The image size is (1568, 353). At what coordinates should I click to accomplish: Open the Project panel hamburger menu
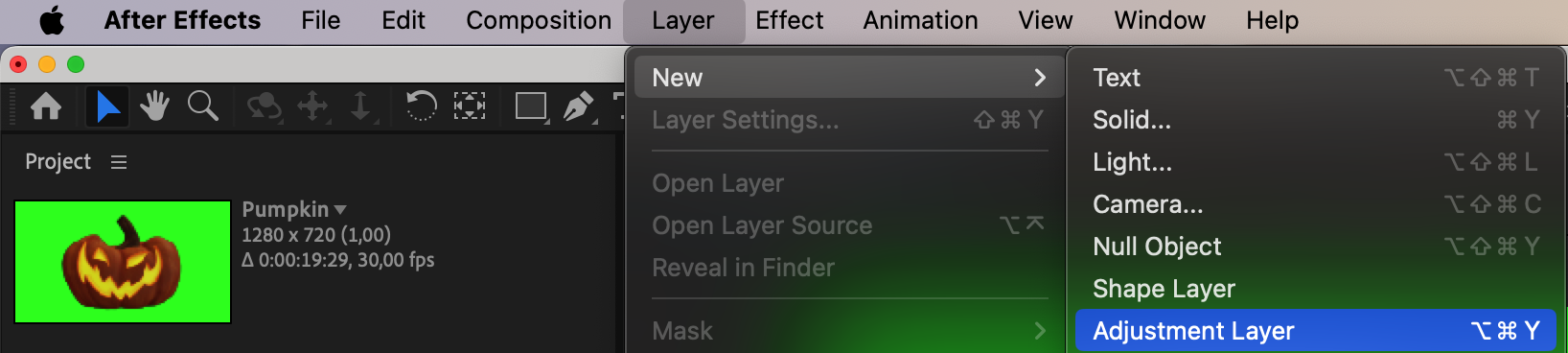(x=119, y=162)
